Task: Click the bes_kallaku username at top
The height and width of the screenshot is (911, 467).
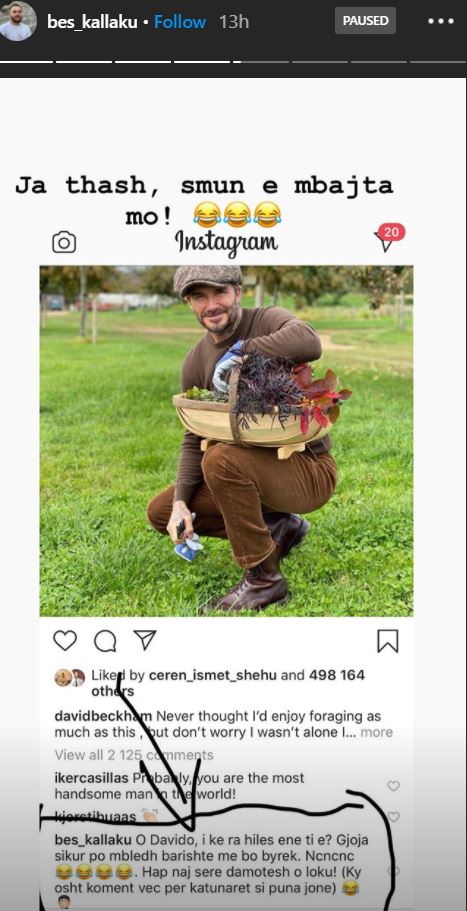Action: pyautogui.click(x=92, y=22)
